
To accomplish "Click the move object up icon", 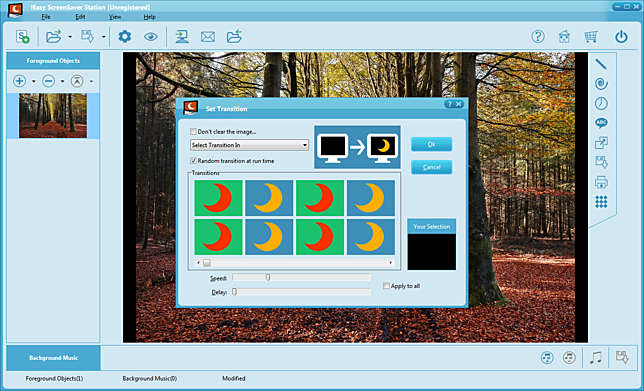I will 77,81.
